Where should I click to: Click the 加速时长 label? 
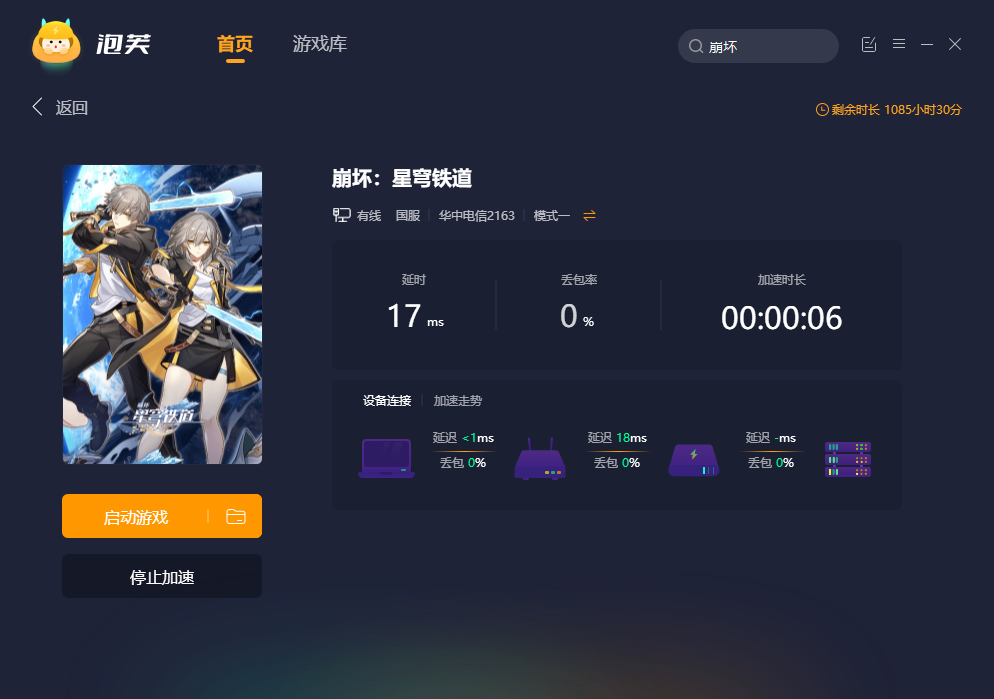coord(781,279)
